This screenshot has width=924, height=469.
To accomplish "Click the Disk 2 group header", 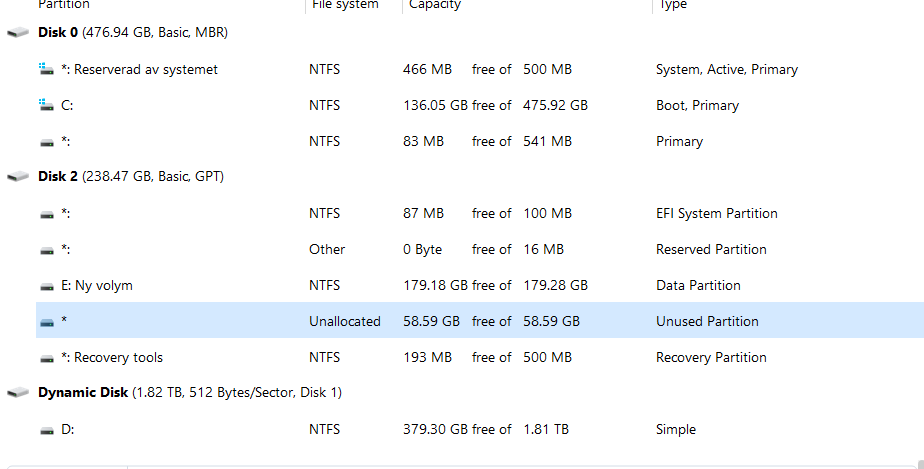I will (130, 177).
